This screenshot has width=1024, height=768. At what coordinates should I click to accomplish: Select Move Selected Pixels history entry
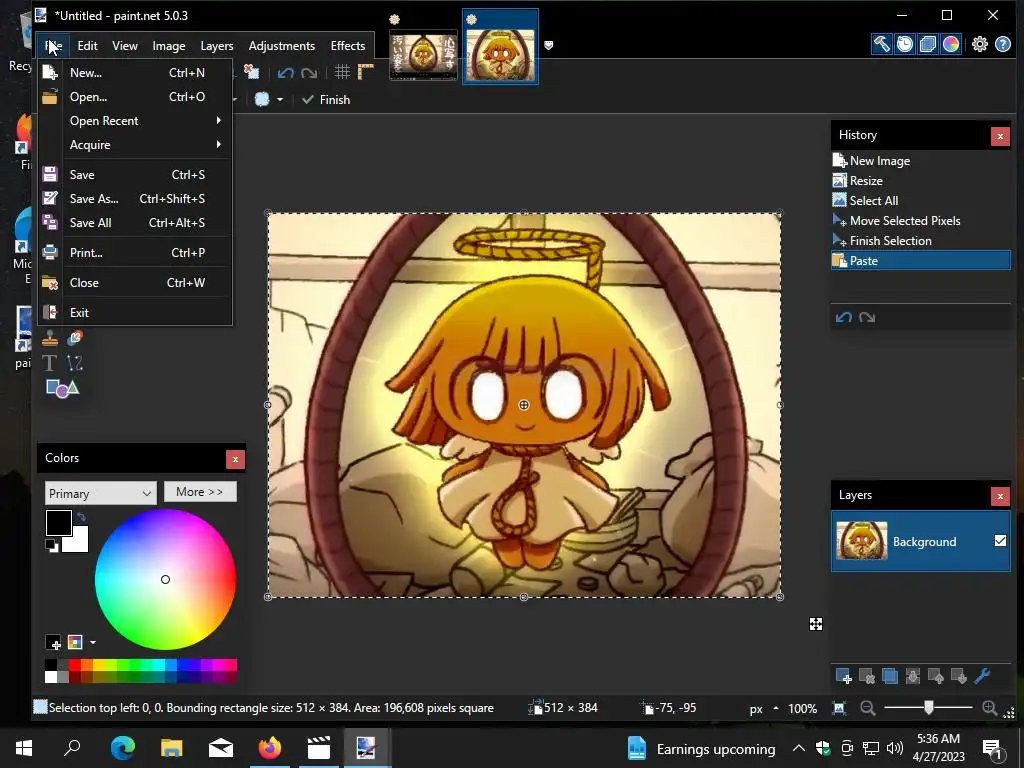[x=920, y=221]
